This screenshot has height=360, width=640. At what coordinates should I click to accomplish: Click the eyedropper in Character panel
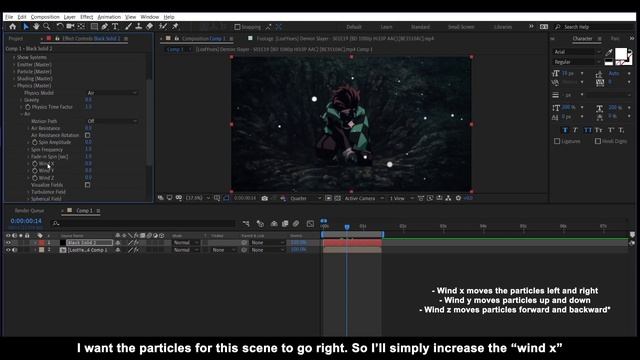(x=609, y=52)
